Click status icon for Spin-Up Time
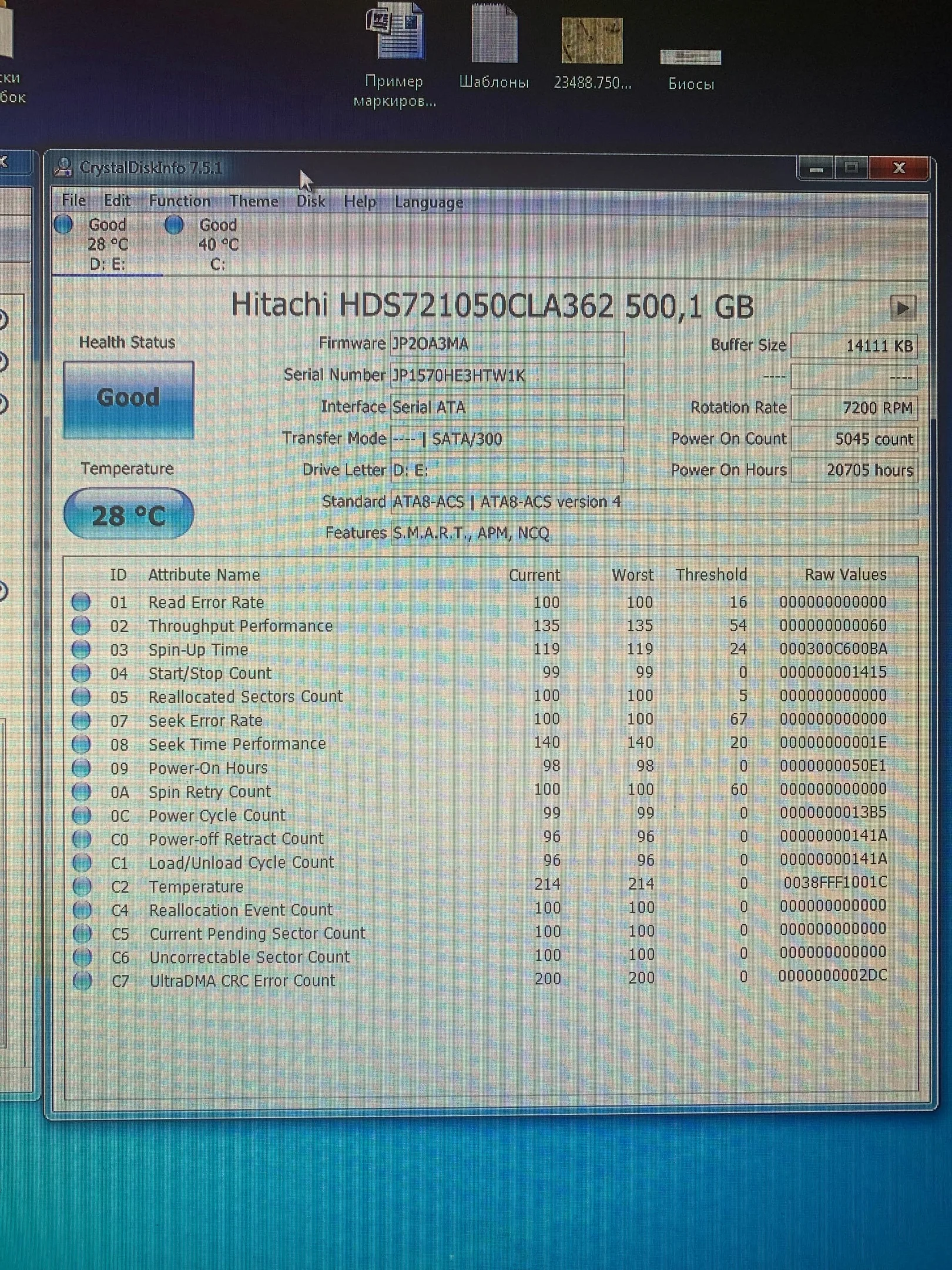Image resolution: width=952 pixels, height=1270 pixels. point(81,649)
